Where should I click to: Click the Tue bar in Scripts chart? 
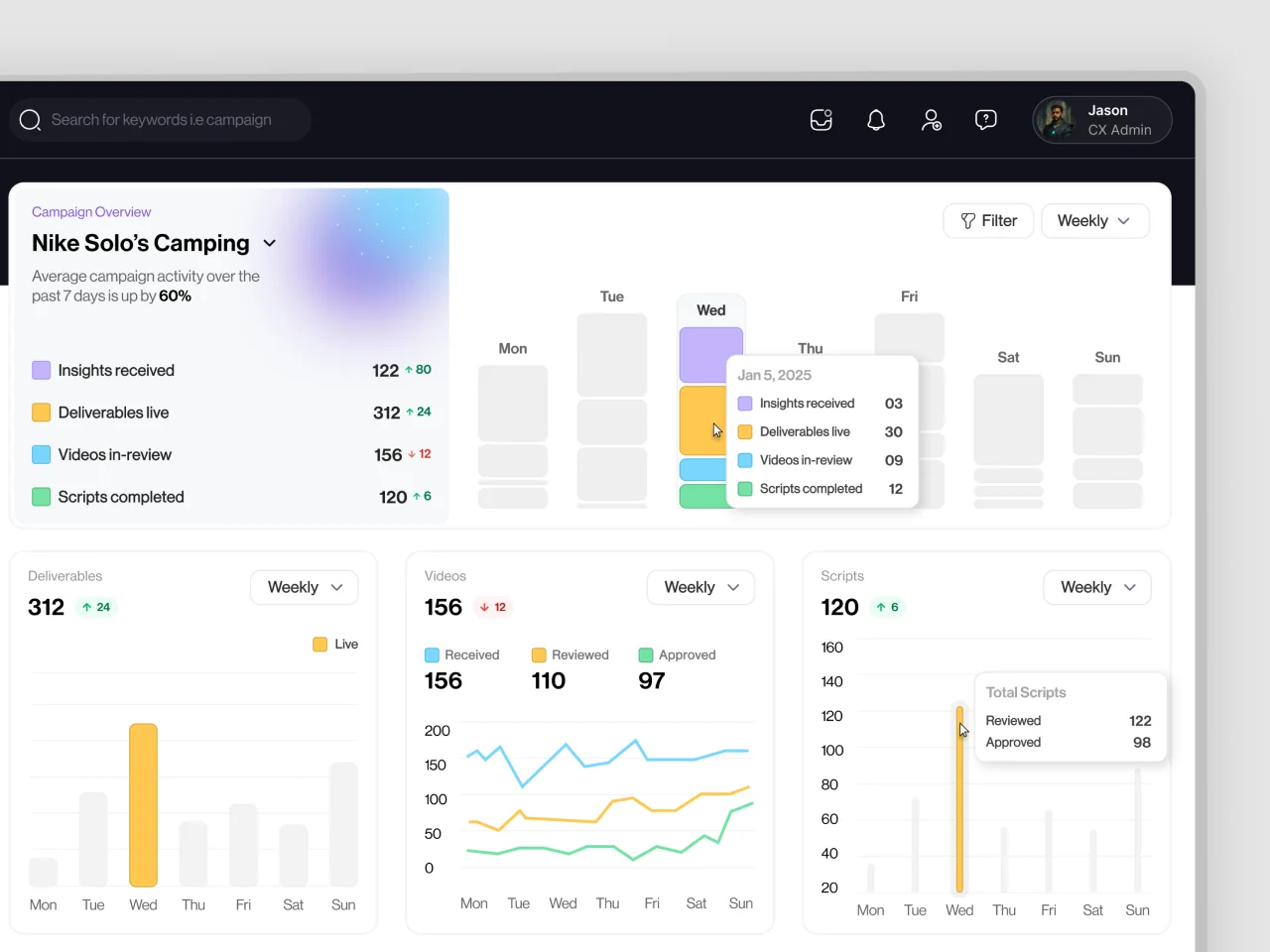(915, 846)
